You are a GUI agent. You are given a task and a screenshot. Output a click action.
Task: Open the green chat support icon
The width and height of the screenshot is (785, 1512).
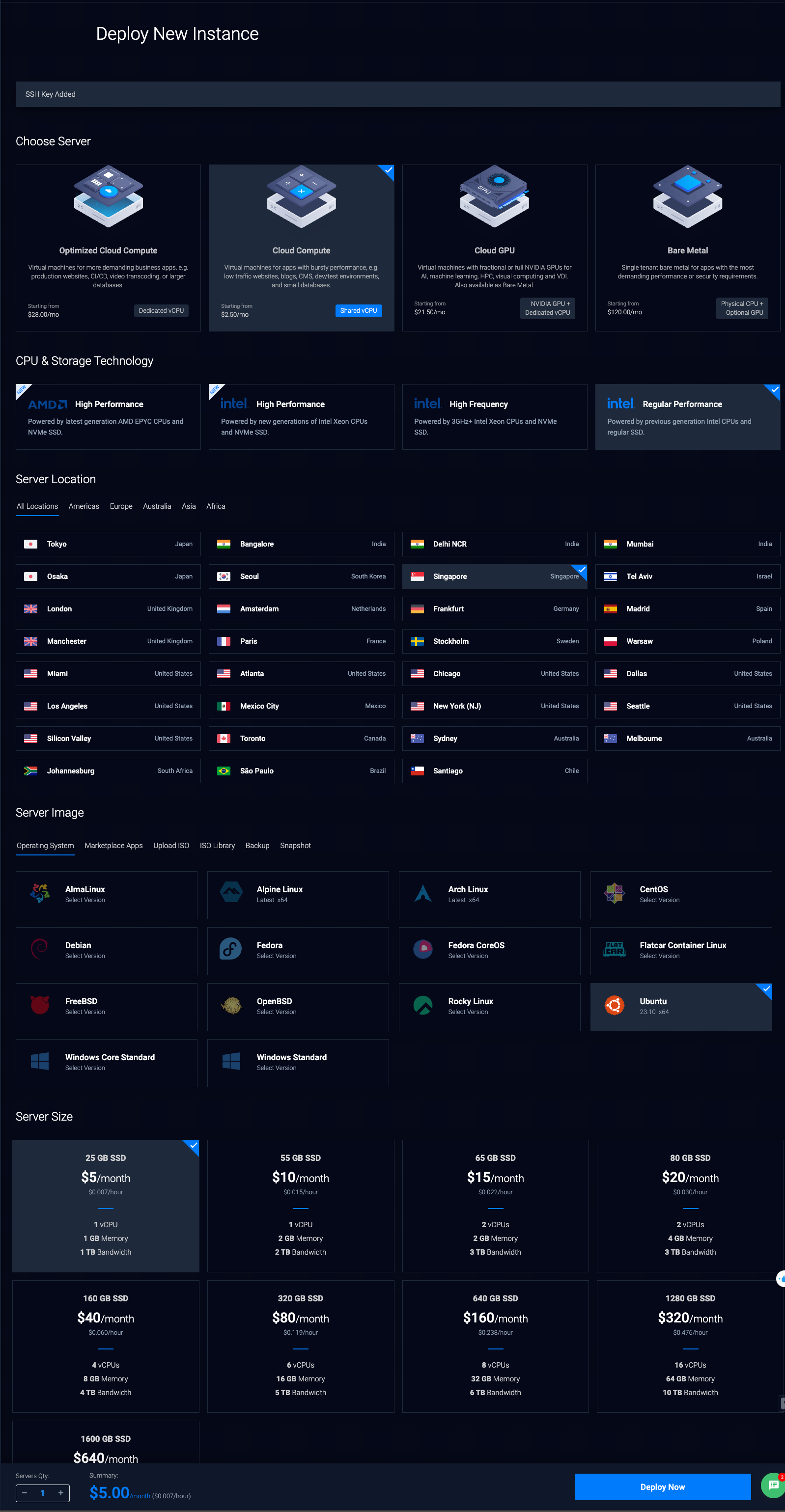click(772, 1485)
